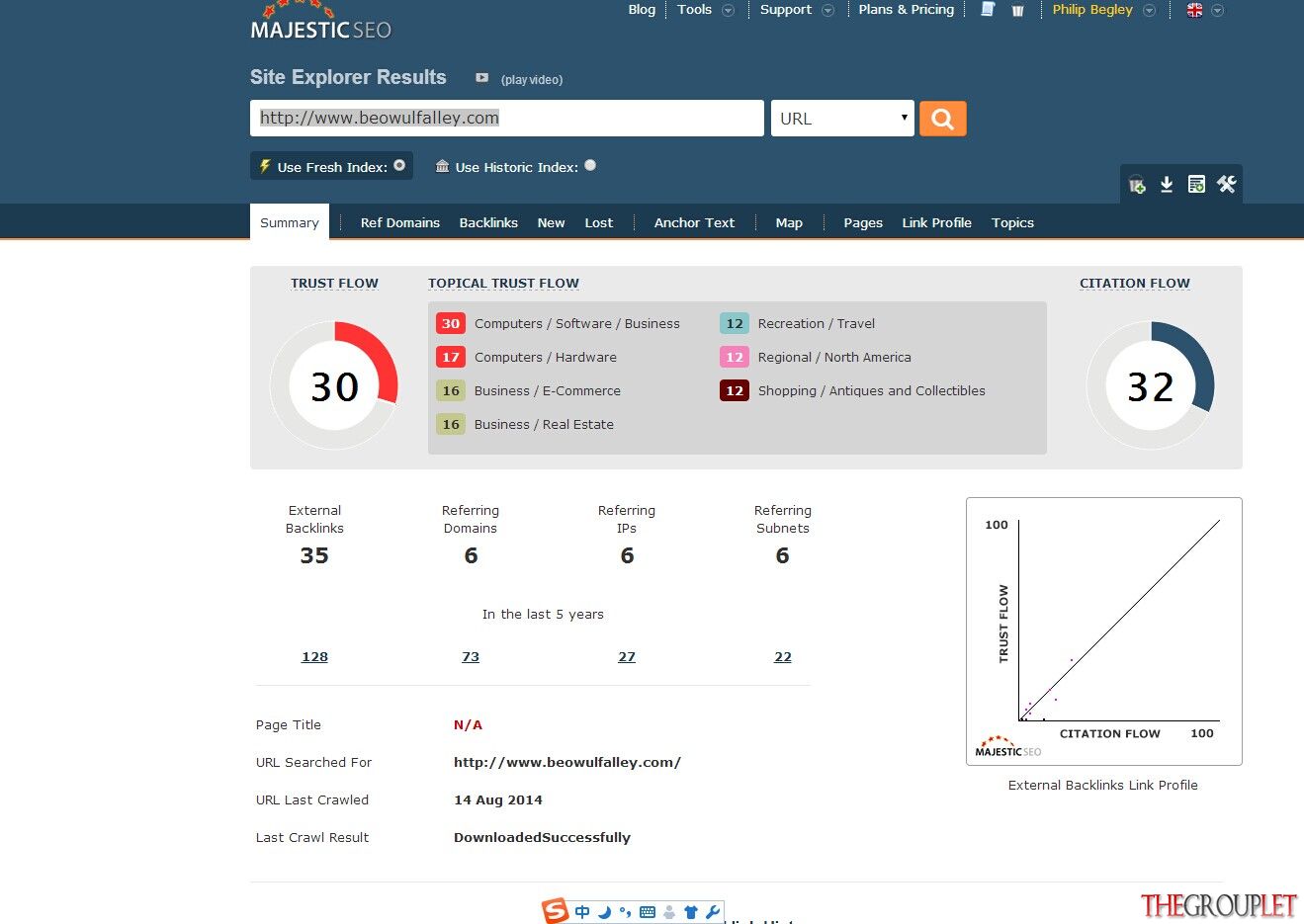Select the Use Historic Index radio button

590,165
